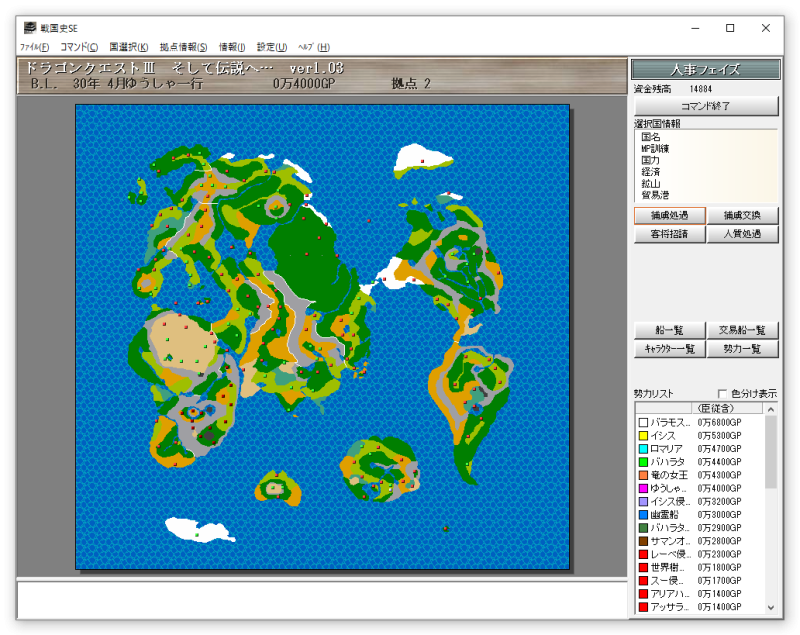Viewport: 800px width, 635px height.
Task: Click the コマンド終了 button
Action: tap(706, 106)
